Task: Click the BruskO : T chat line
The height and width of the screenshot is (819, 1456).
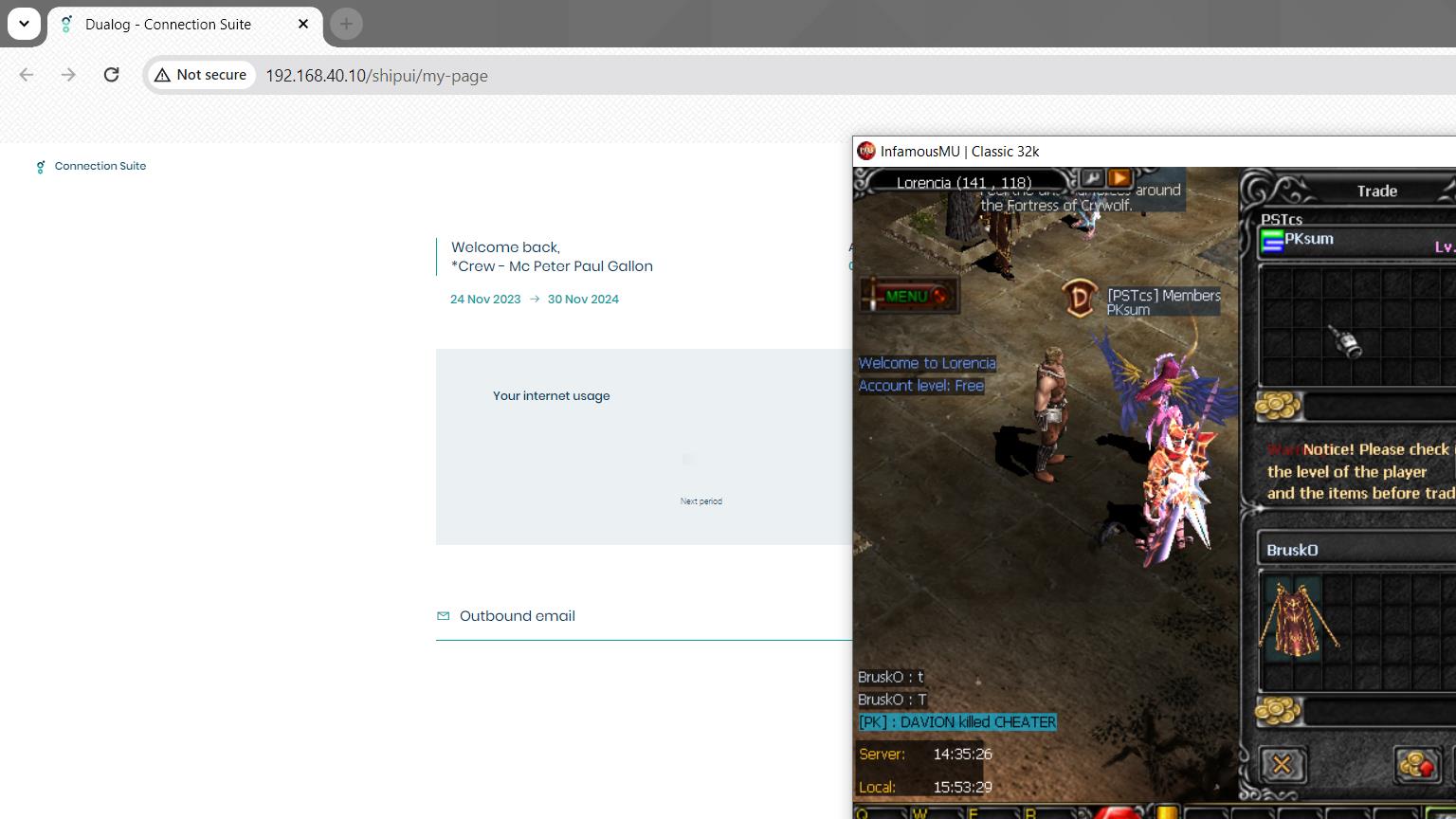Action: click(x=892, y=700)
